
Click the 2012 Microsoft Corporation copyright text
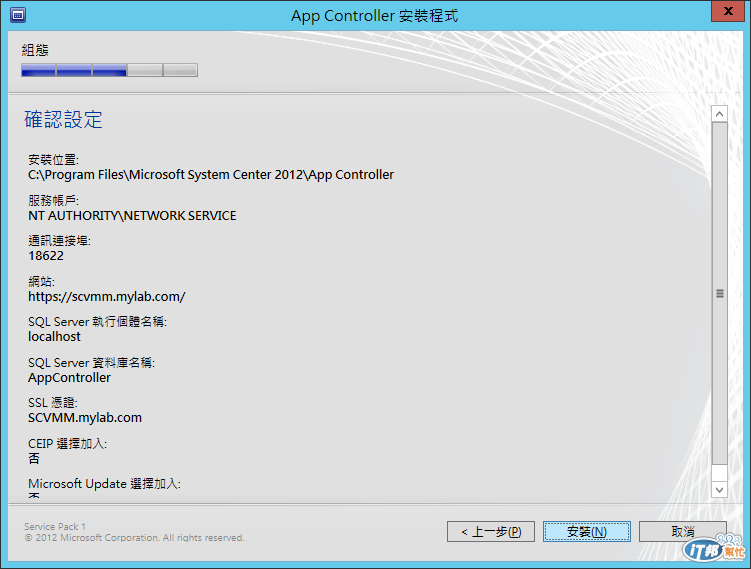pyautogui.click(x=134, y=538)
